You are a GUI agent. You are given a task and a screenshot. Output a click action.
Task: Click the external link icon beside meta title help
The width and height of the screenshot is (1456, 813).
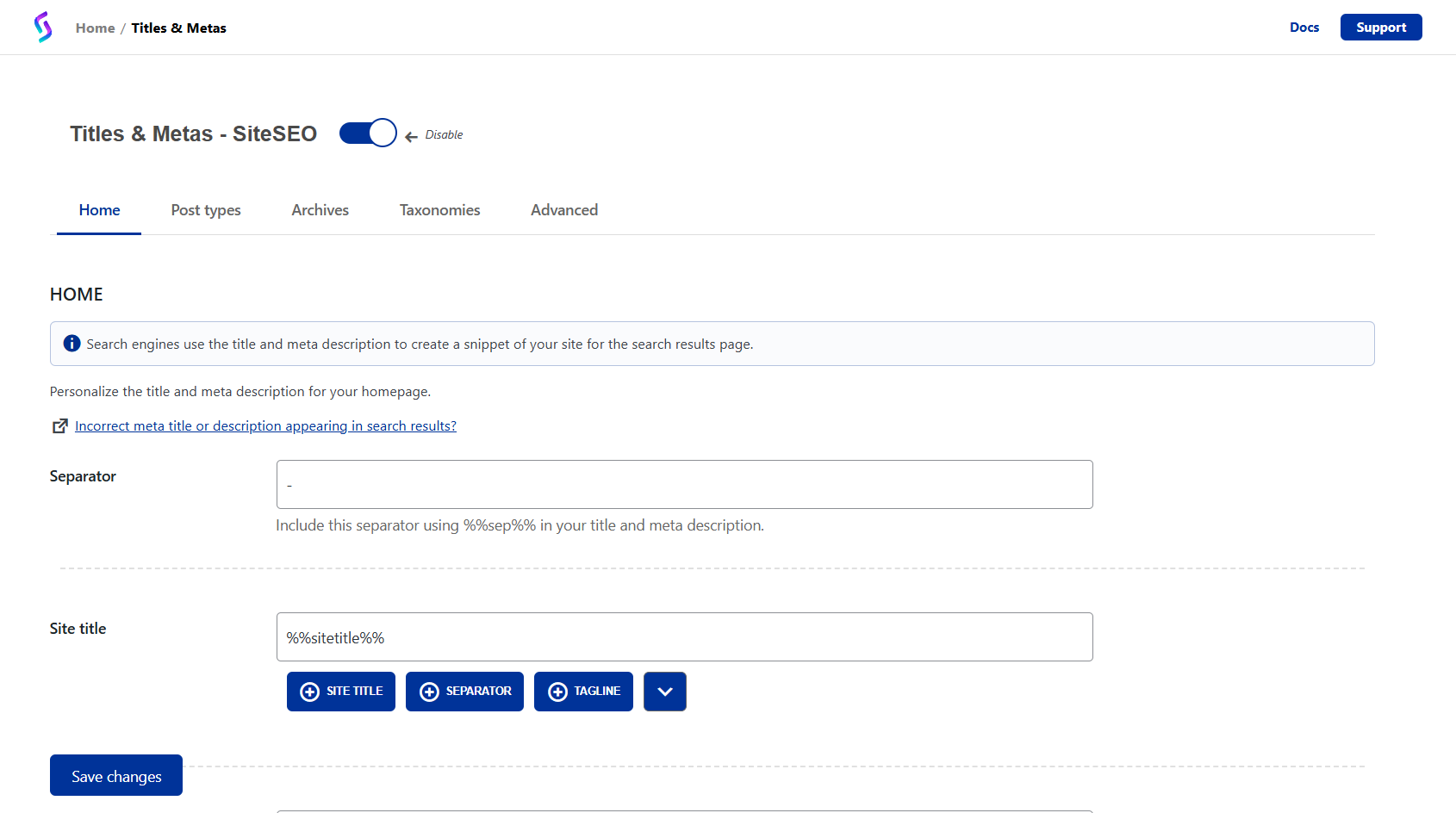tap(60, 425)
